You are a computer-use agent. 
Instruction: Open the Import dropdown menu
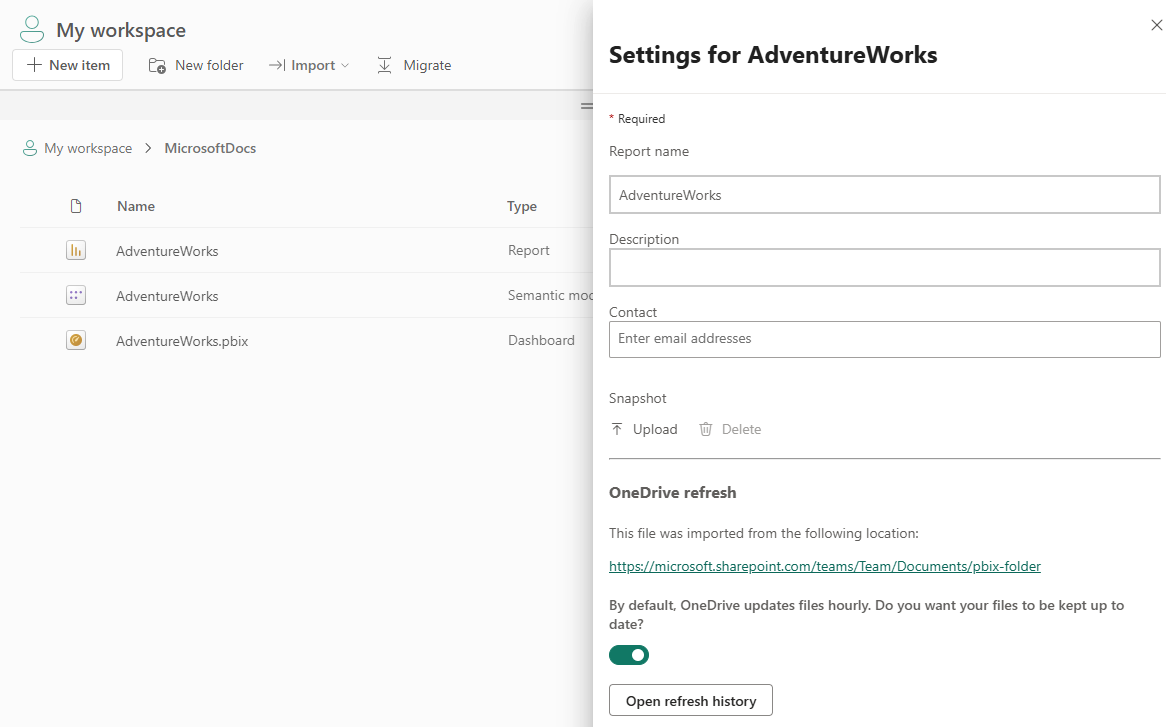pos(309,64)
